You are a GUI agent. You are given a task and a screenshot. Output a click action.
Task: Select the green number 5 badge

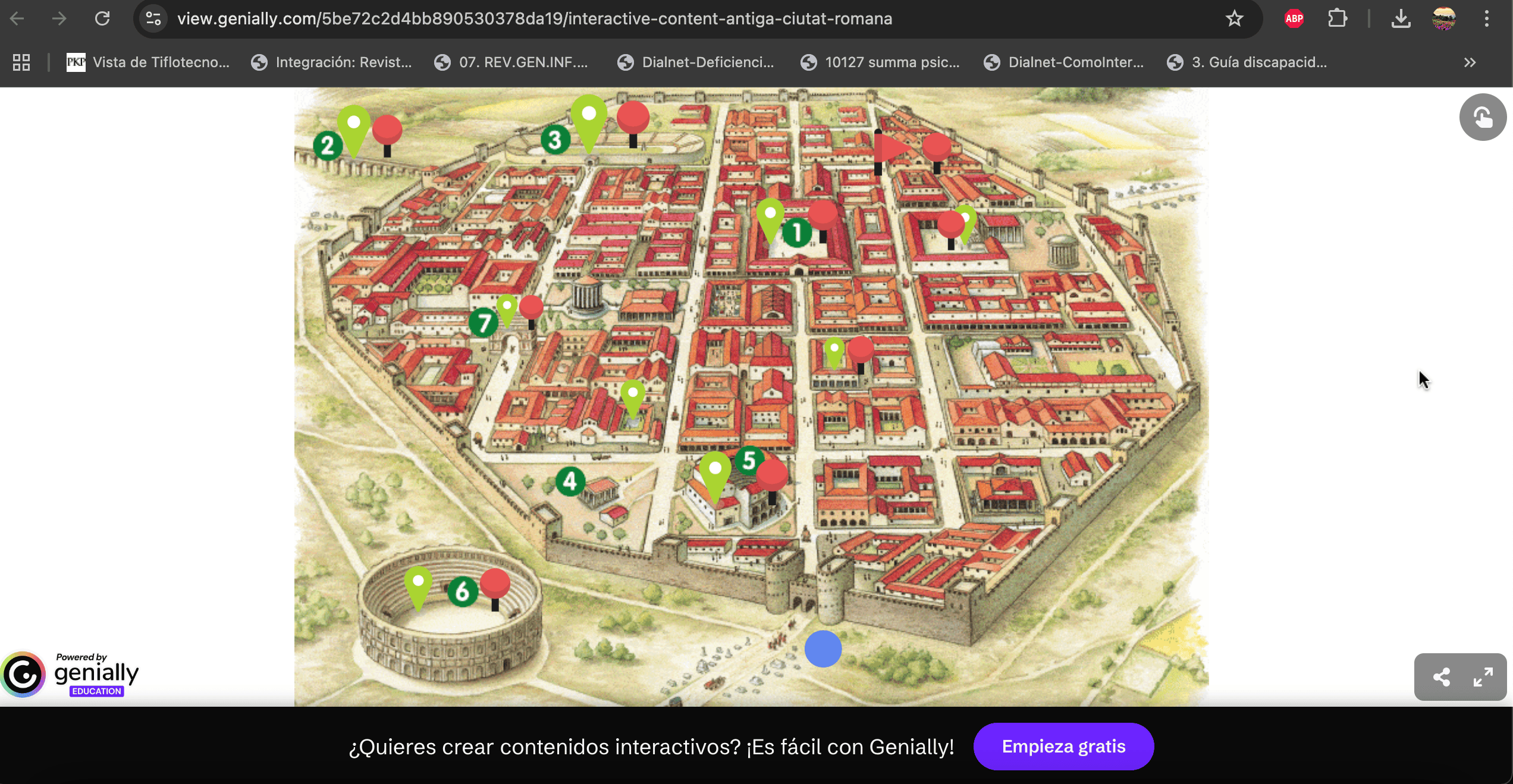click(749, 461)
